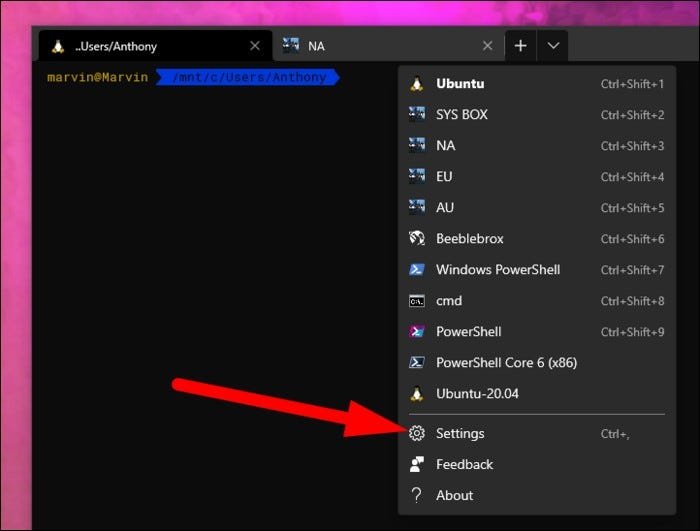Click the About question mark icon

click(416, 495)
